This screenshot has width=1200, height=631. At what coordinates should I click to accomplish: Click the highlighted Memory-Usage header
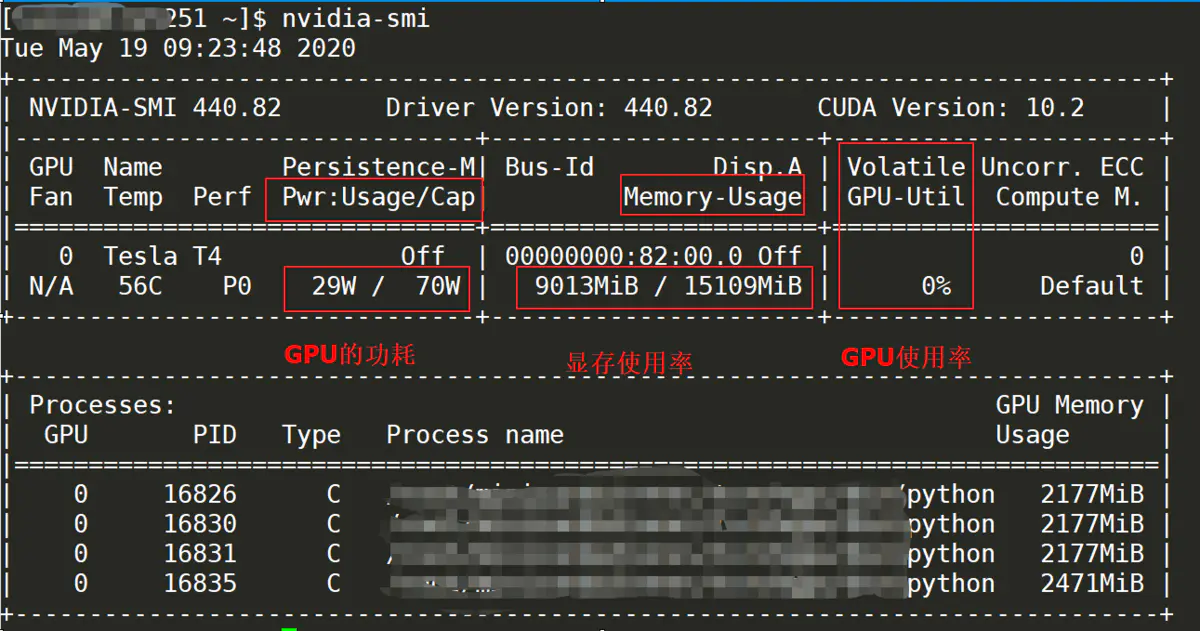(x=712, y=196)
